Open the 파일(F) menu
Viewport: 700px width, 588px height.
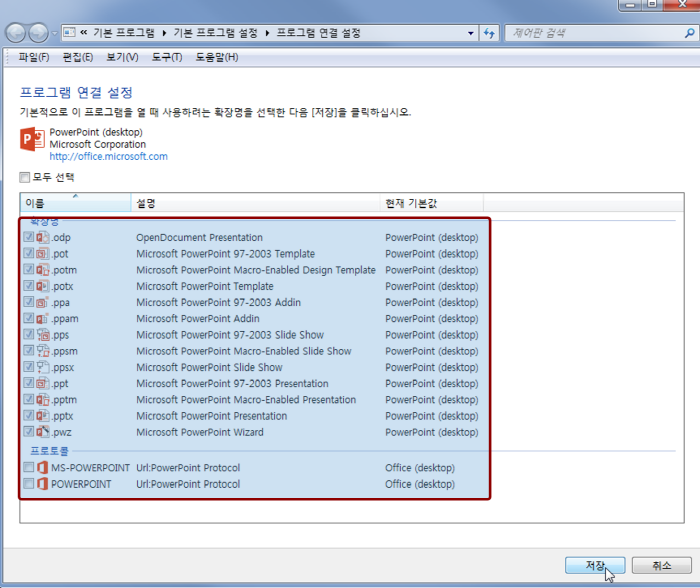click(34, 57)
